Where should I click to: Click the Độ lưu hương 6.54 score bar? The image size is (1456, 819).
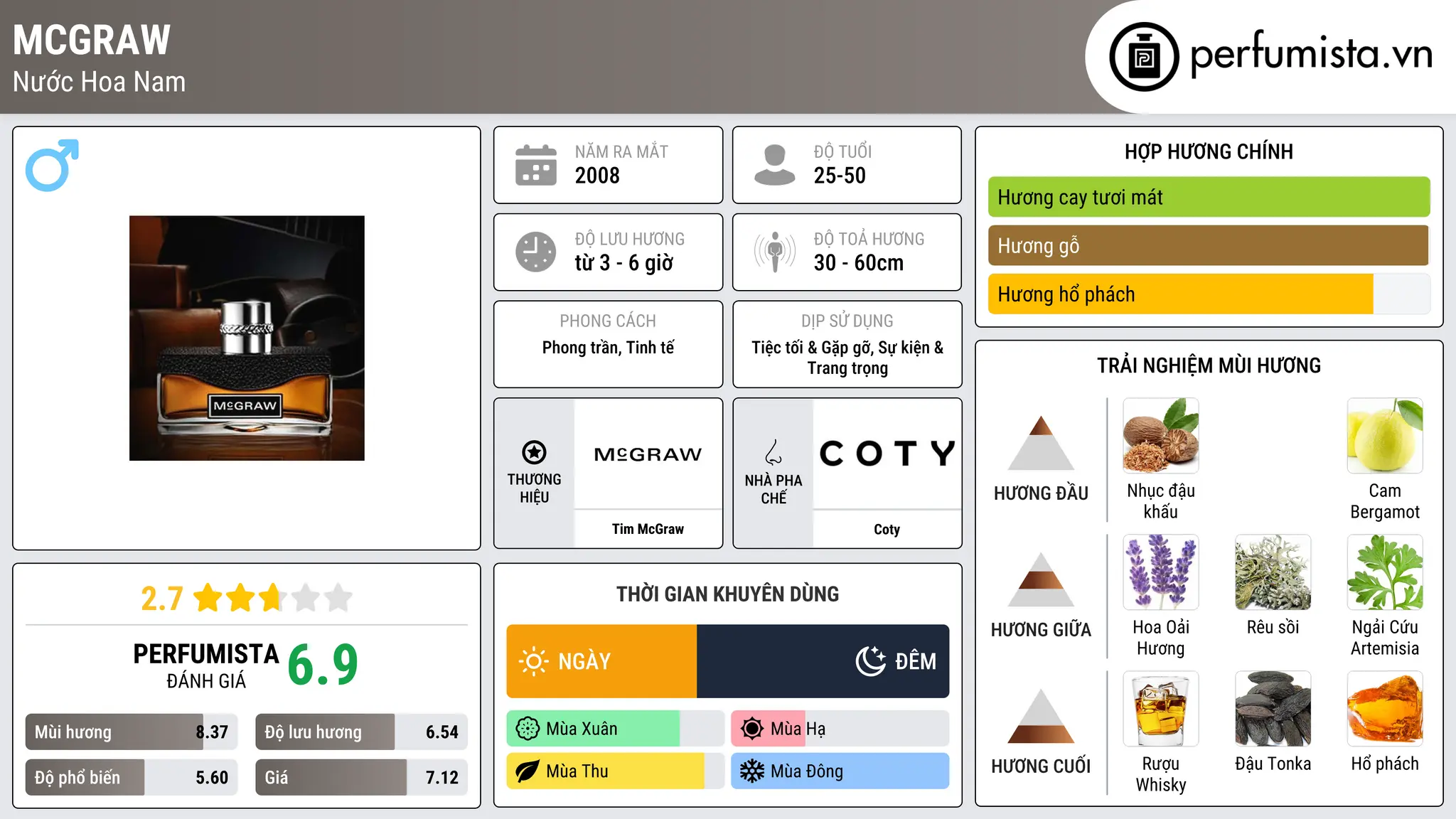pos(362,732)
